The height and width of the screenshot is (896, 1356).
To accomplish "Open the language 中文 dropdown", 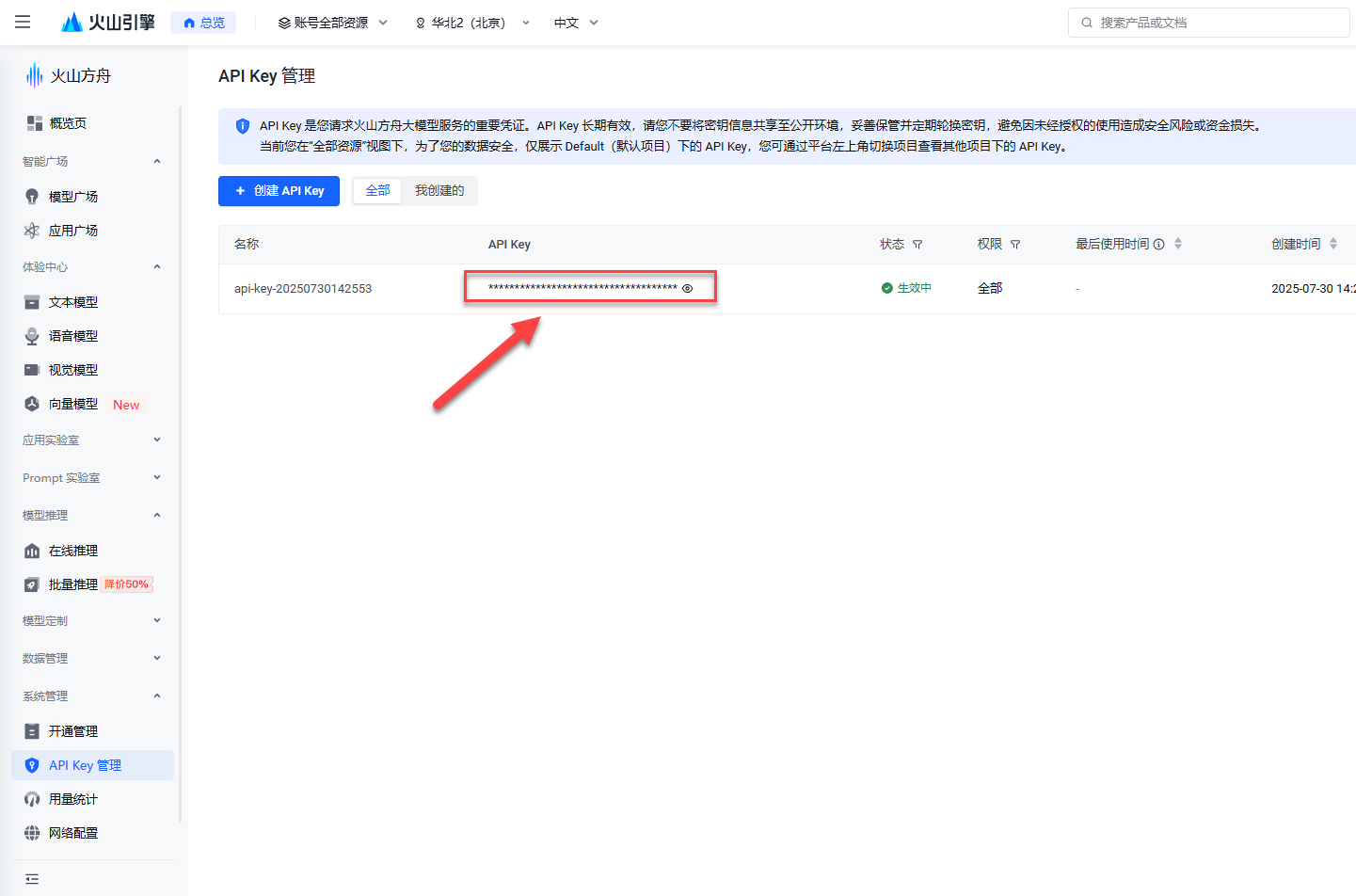I will click(x=576, y=23).
